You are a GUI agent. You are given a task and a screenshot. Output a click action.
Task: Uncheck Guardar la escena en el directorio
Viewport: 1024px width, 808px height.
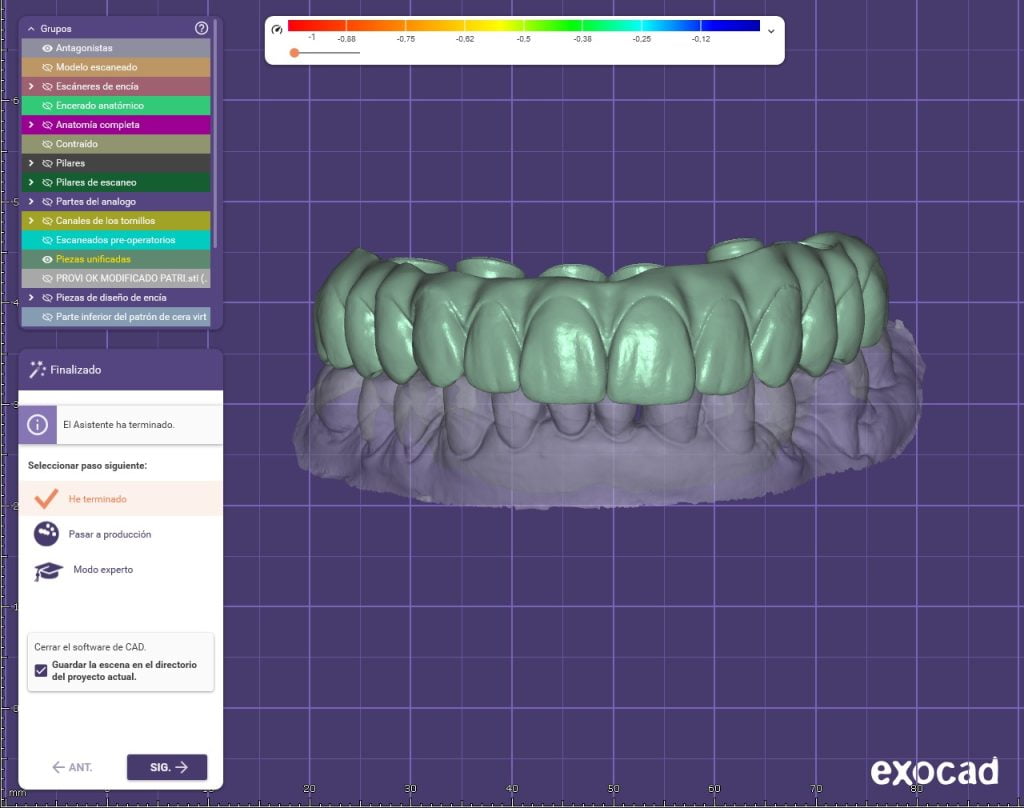click(41, 671)
